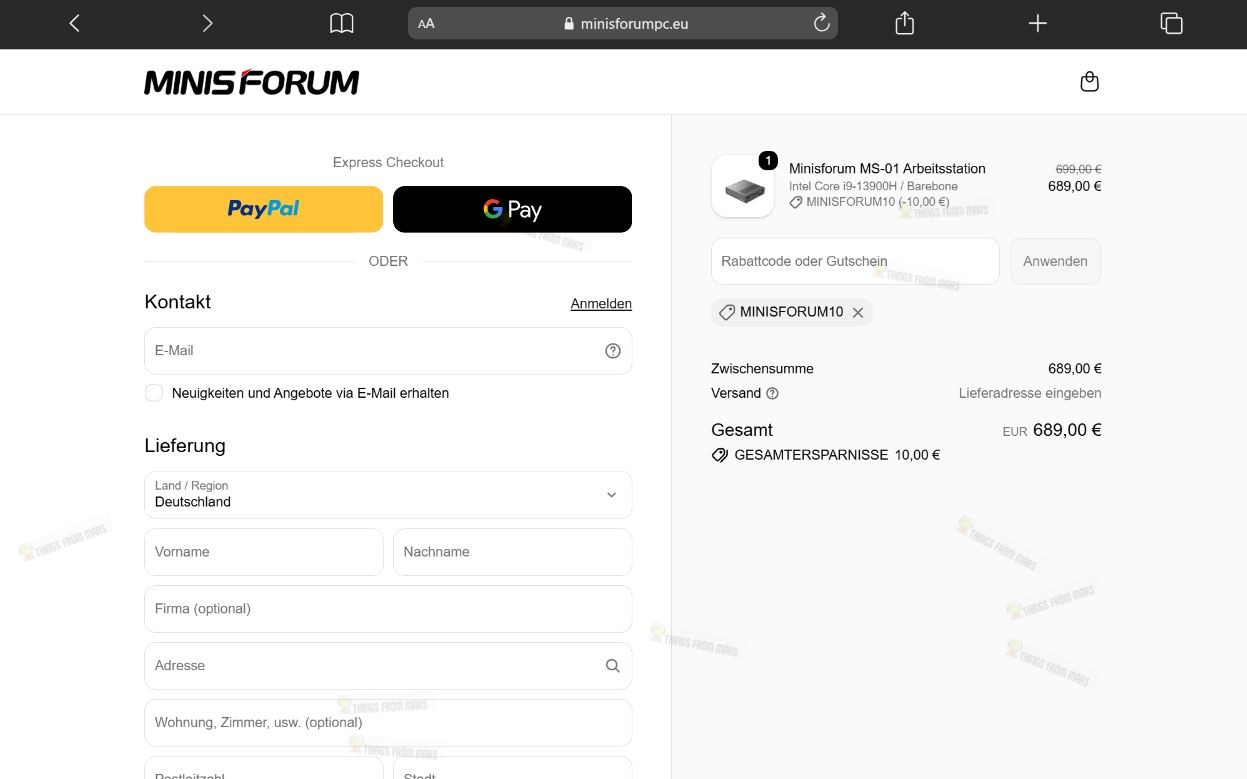This screenshot has width=1247, height=779.
Task: Open a new tab with plus icon
Action: point(1038,23)
